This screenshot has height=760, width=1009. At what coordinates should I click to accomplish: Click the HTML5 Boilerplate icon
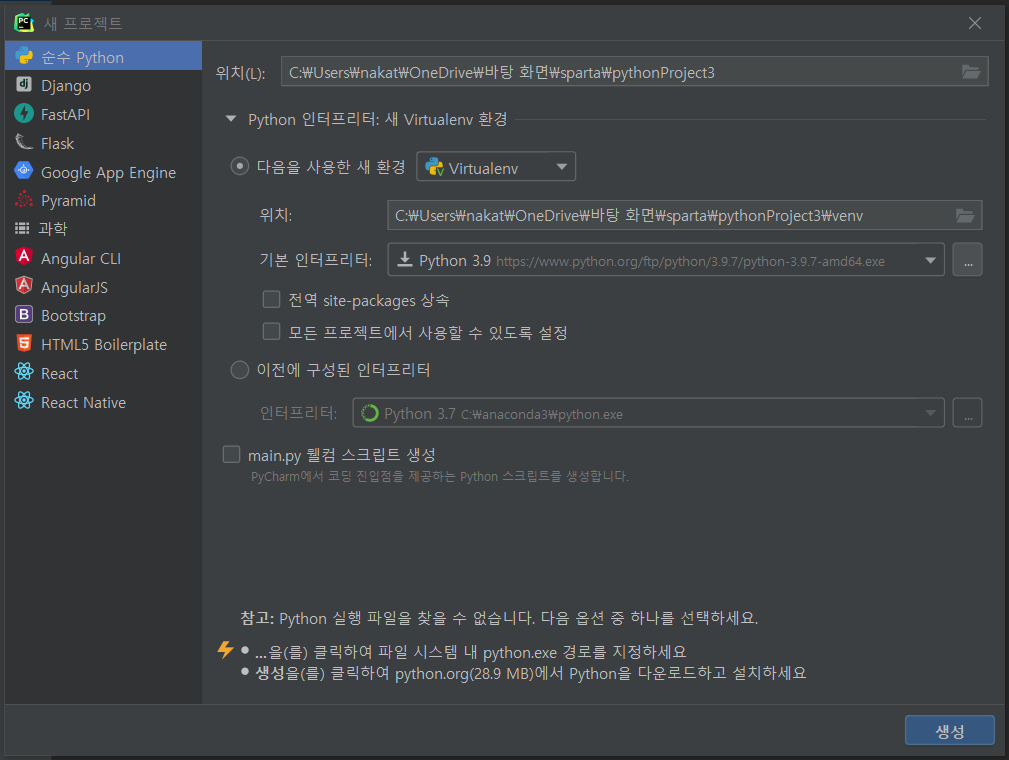pyautogui.click(x=24, y=344)
